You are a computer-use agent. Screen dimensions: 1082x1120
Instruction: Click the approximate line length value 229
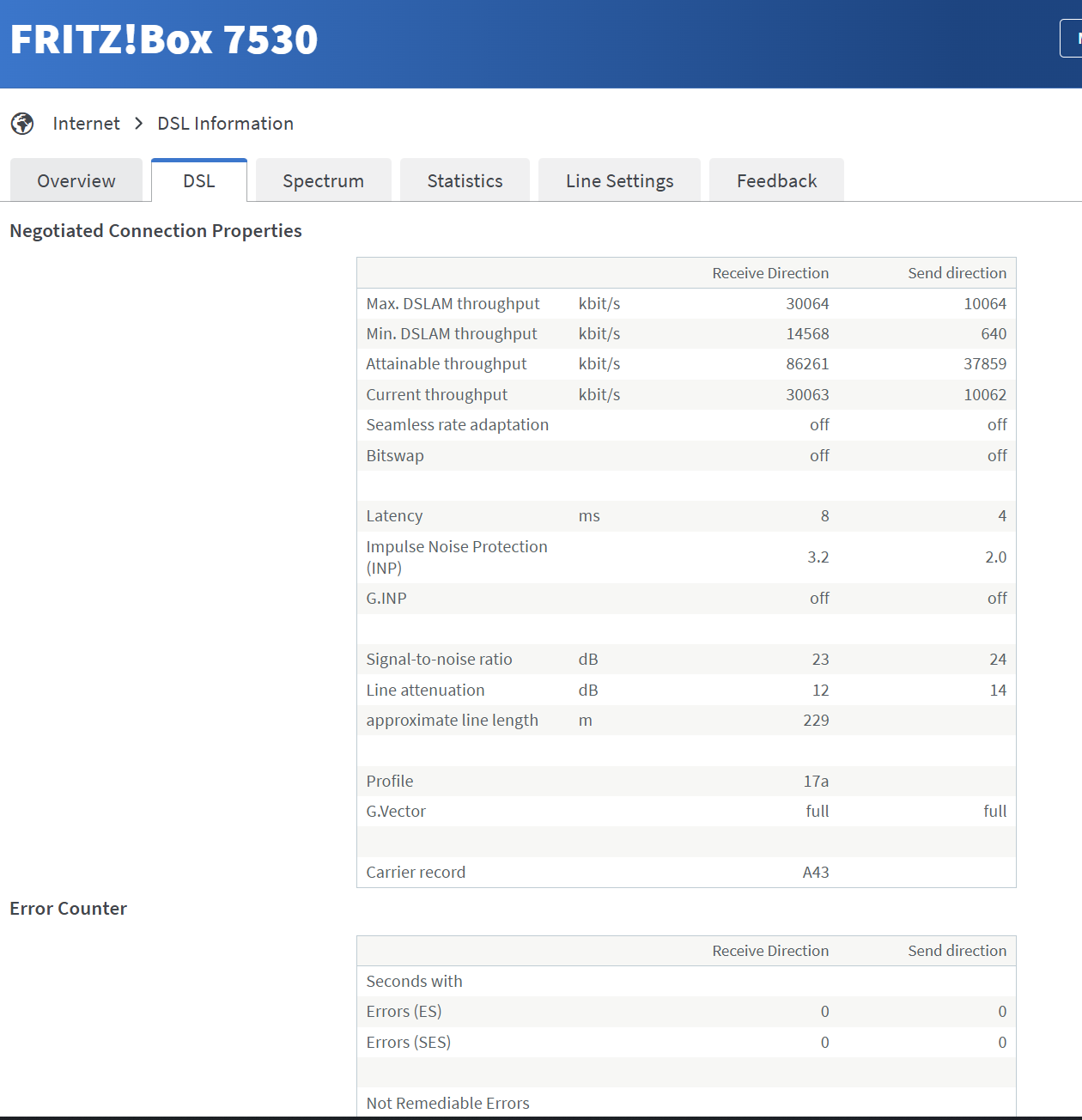(816, 721)
